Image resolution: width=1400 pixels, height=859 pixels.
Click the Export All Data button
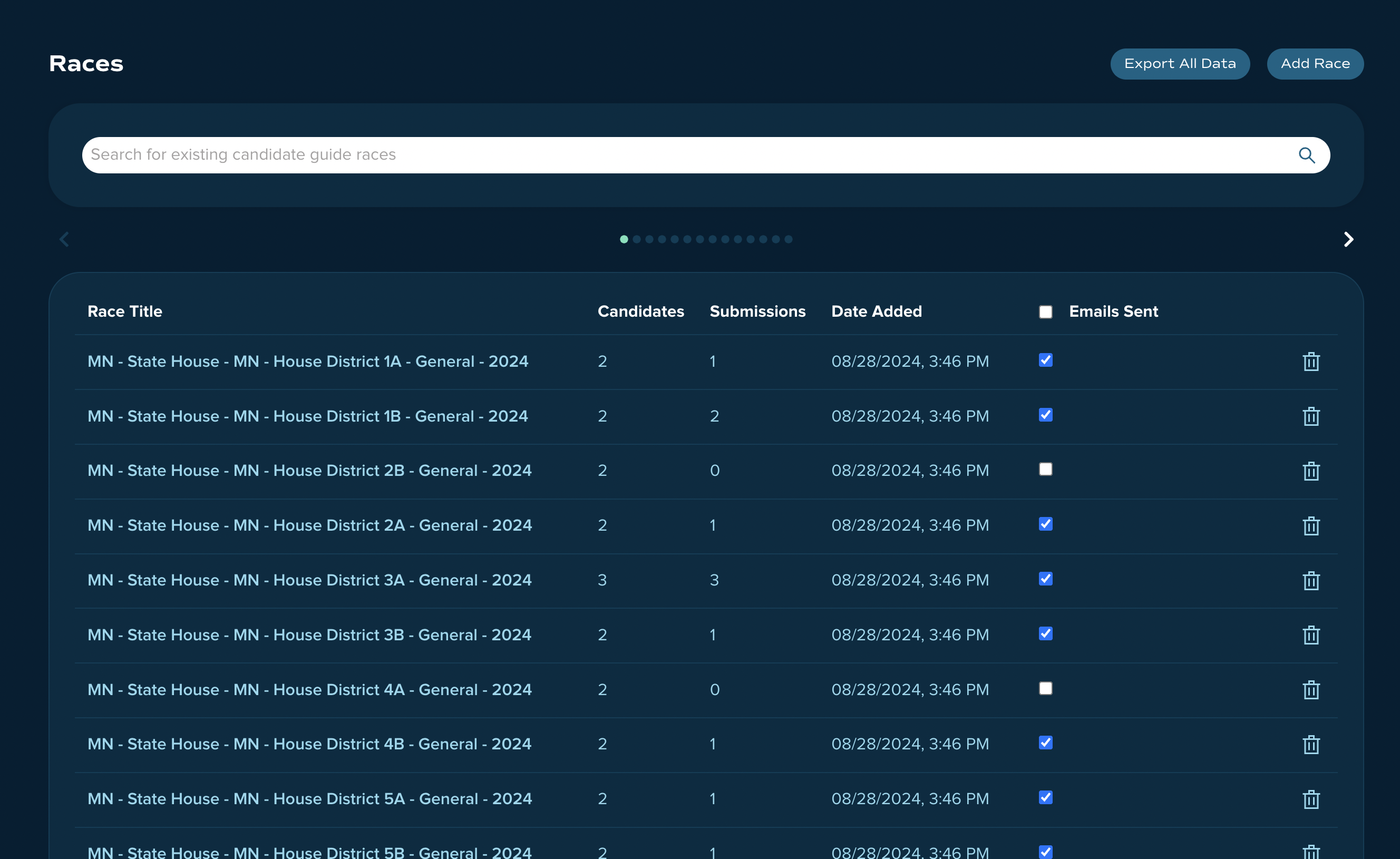[1180, 64]
